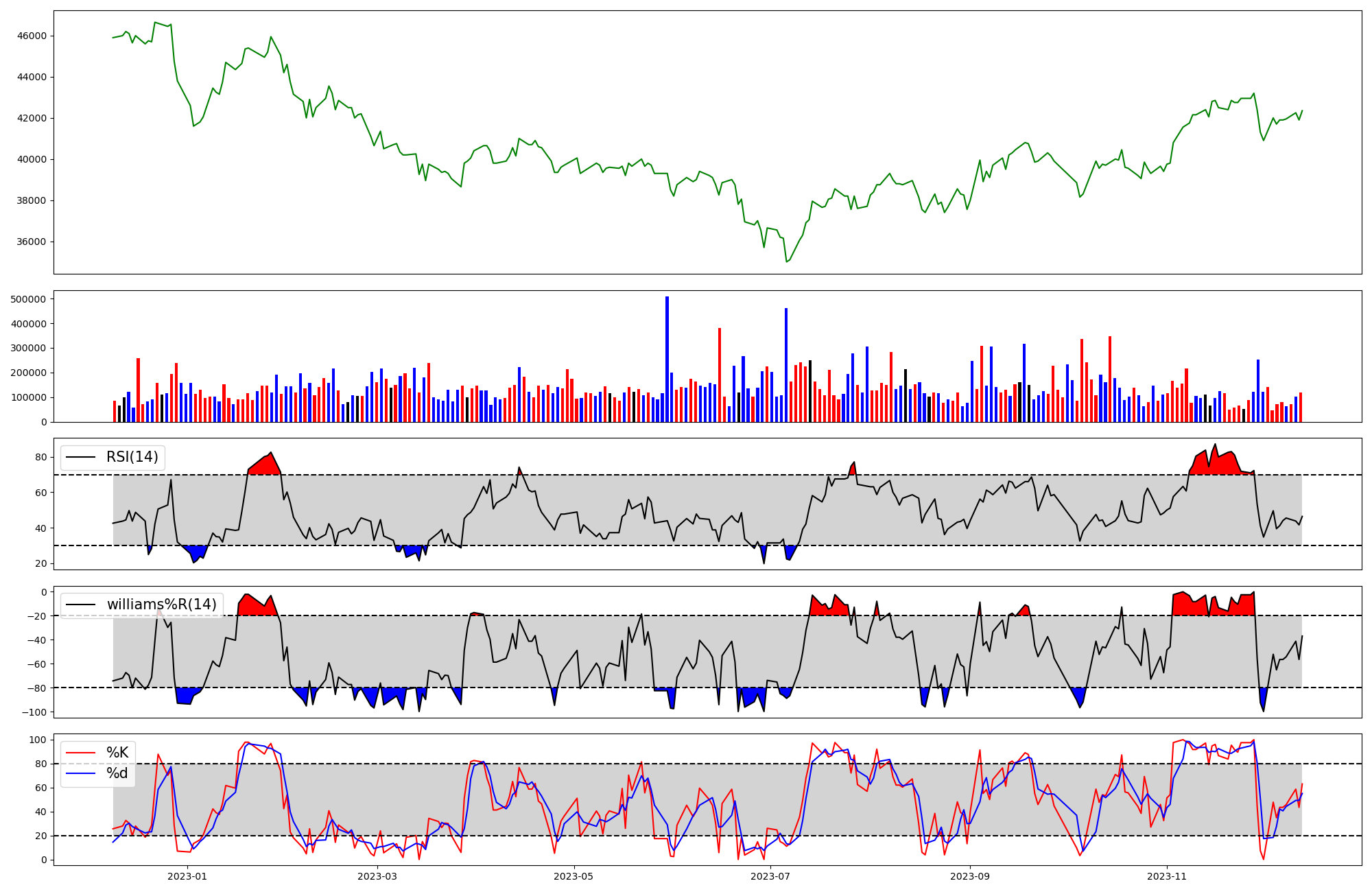Click the 500000 volume axis label

pos(29,299)
